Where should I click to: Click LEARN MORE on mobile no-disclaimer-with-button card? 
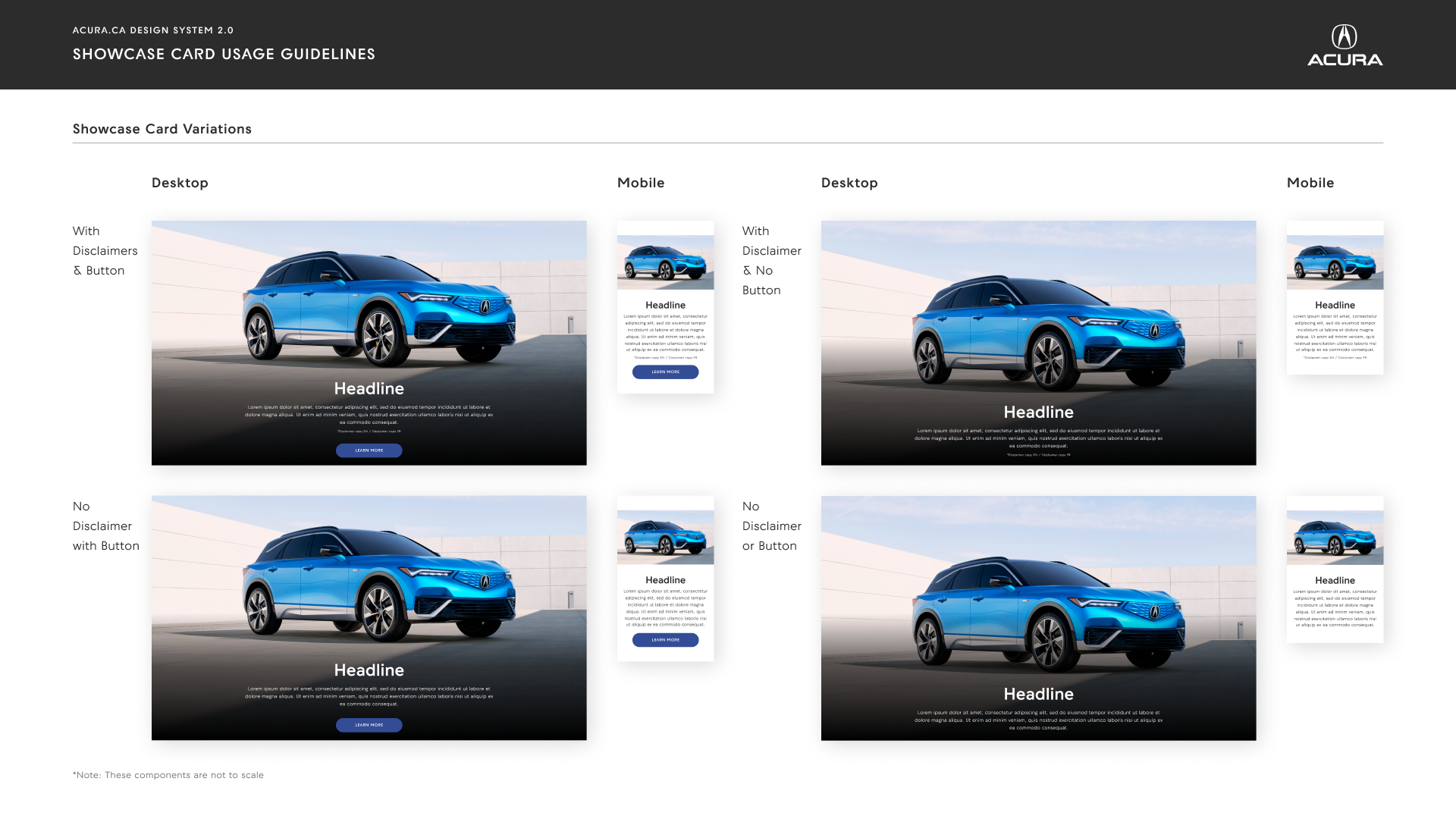tap(666, 640)
